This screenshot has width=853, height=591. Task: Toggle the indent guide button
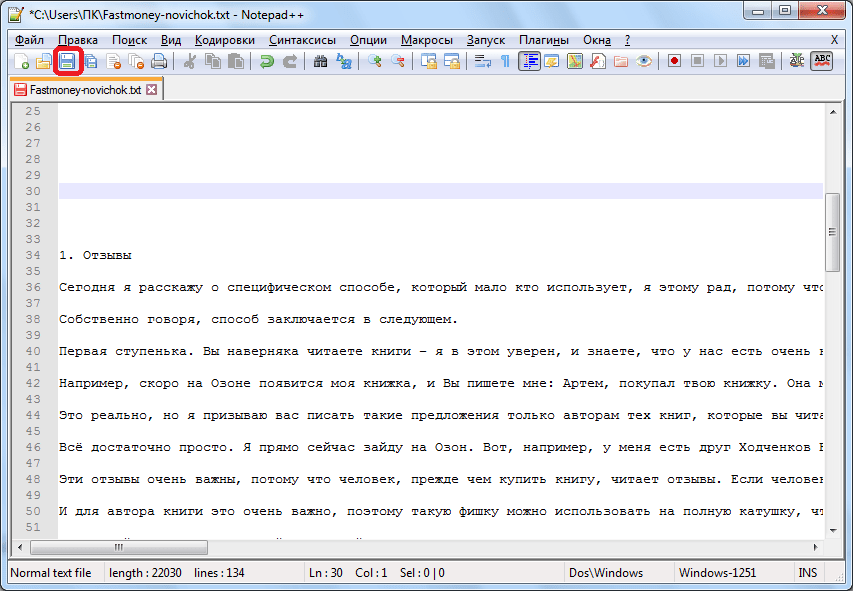(529, 61)
